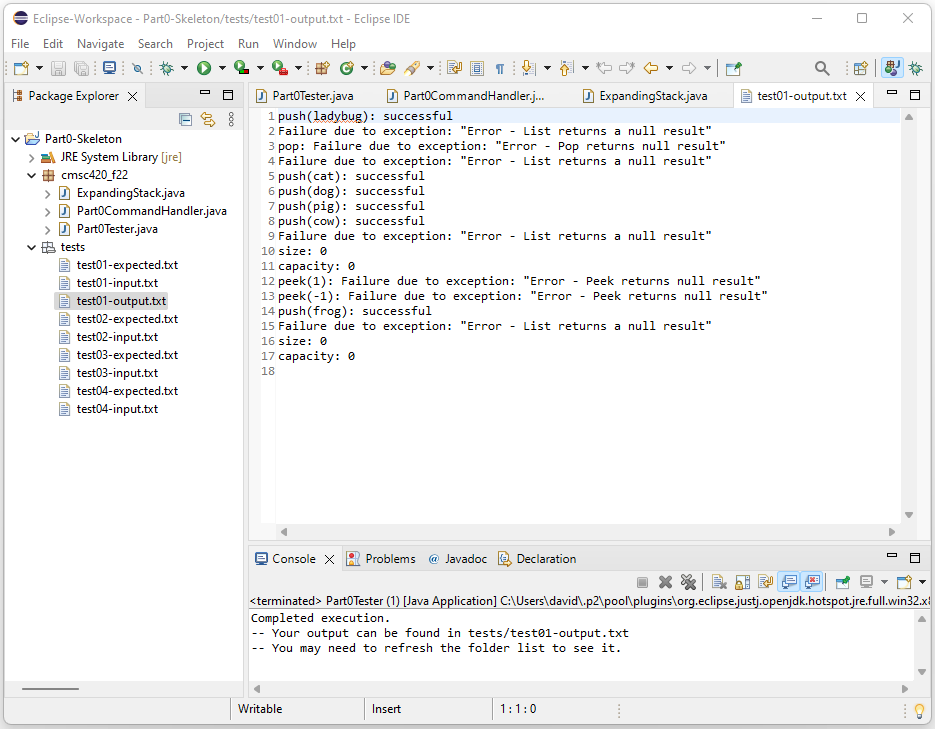
Task: Toggle Link with Editor in Package Explorer
Action: click(208, 120)
